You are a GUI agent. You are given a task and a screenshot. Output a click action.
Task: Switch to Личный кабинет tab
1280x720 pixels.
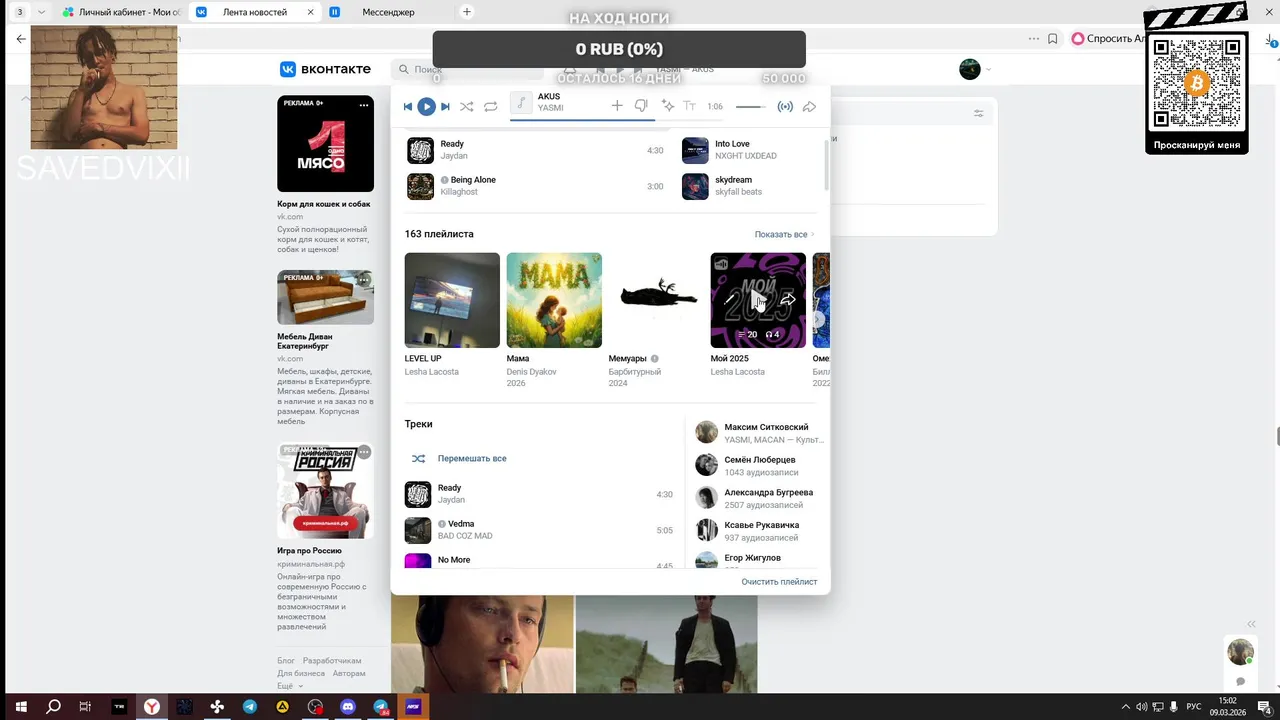click(x=121, y=12)
